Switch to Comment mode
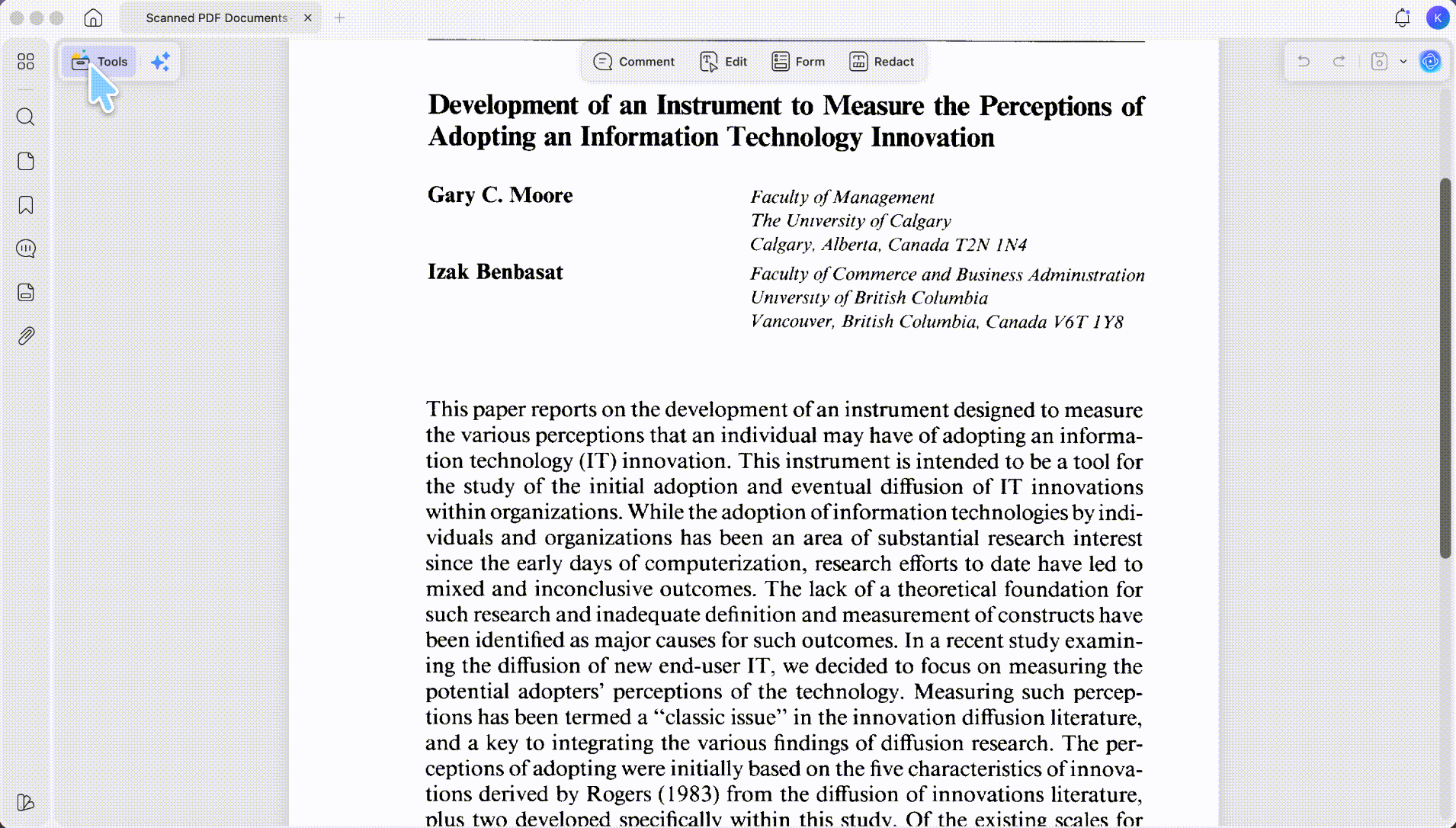This screenshot has width=1456, height=828. (x=633, y=62)
